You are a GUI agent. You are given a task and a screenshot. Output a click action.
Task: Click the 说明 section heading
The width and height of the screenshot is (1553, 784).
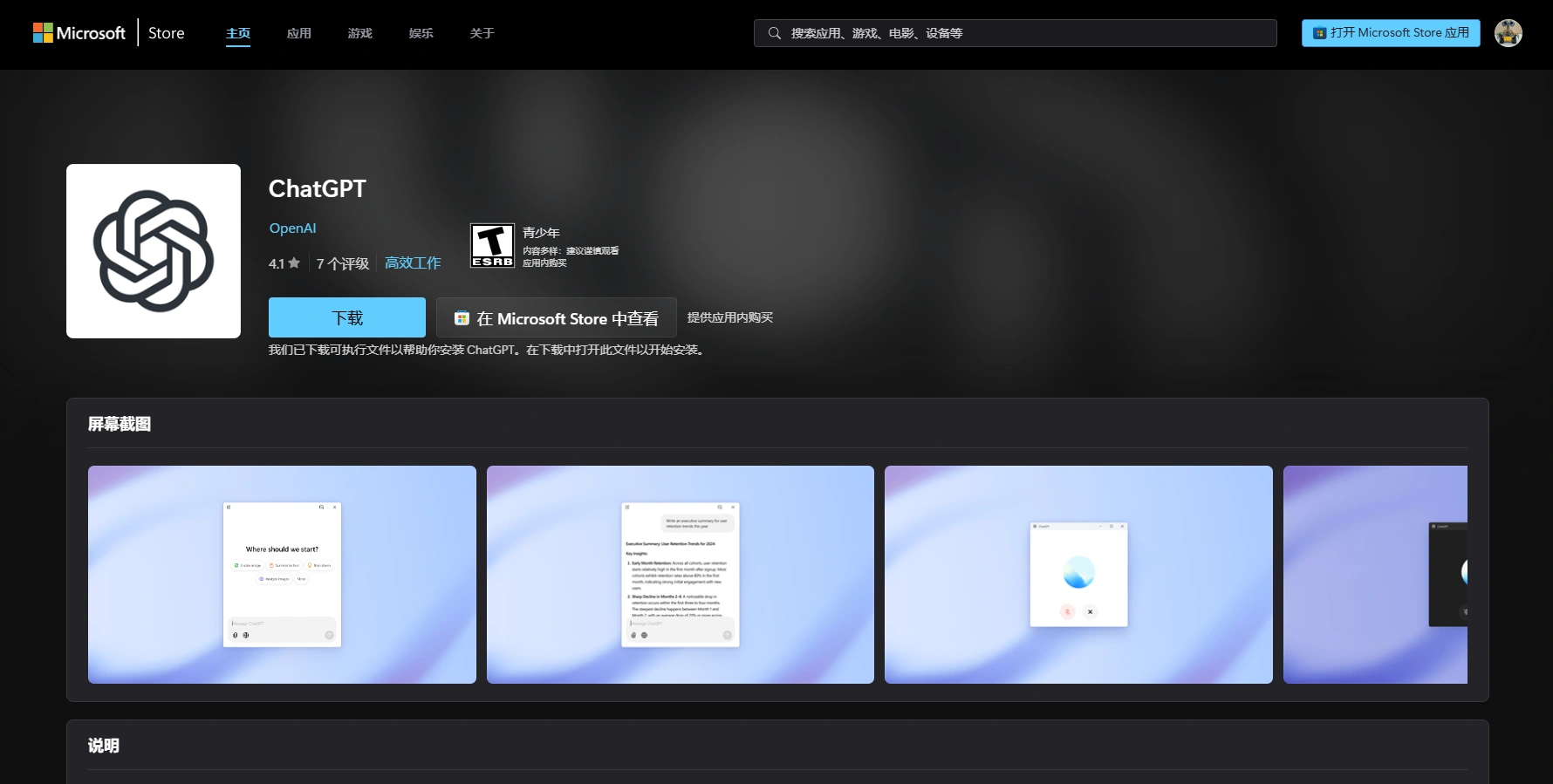pos(103,746)
